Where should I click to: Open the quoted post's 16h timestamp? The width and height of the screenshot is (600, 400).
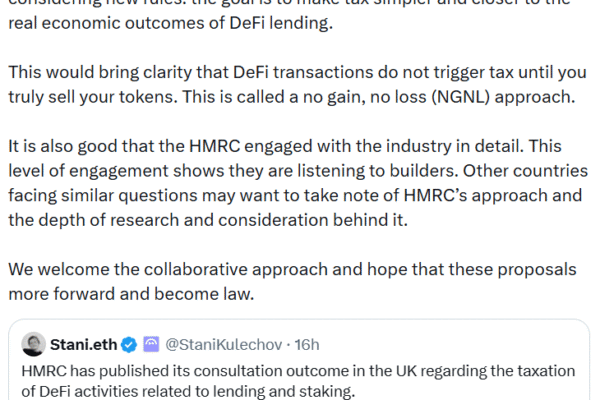click(307, 345)
